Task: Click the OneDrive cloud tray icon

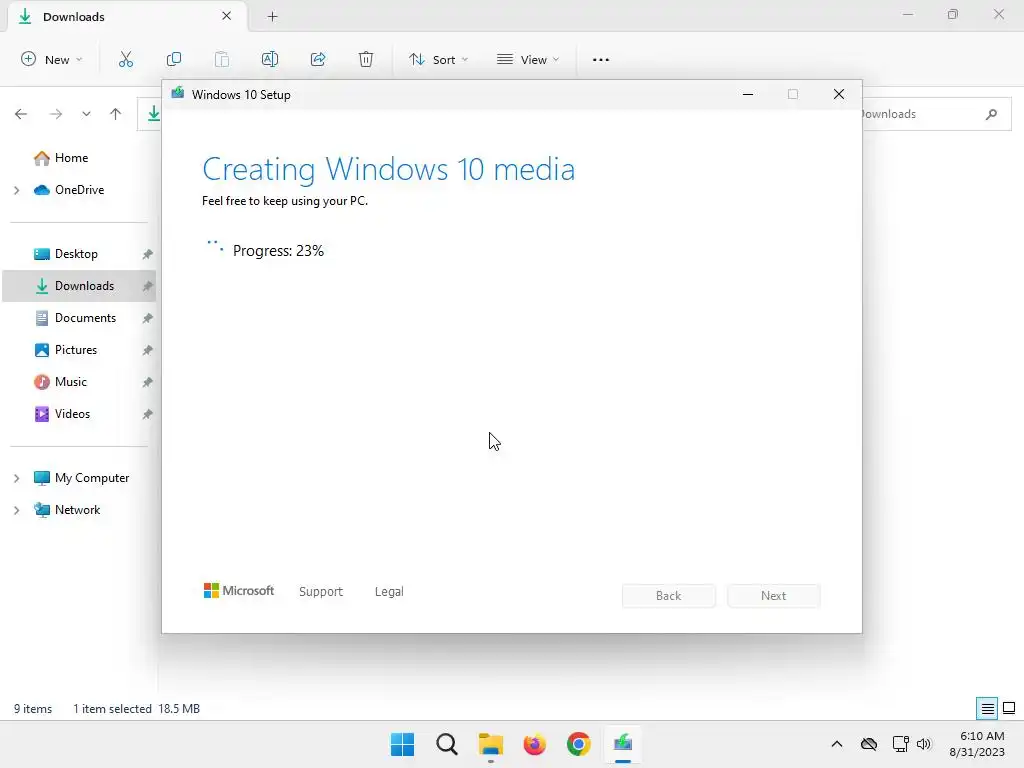Action: (x=869, y=744)
